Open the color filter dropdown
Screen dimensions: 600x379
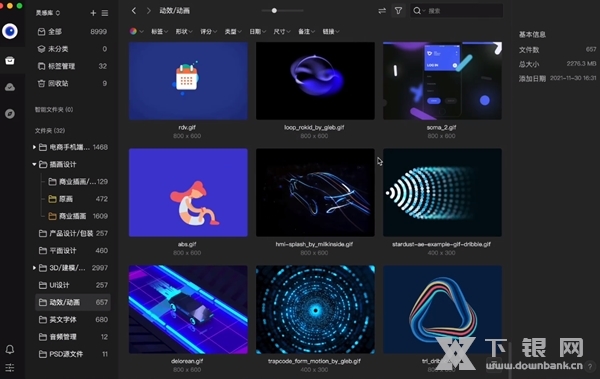click(x=136, y=31)
